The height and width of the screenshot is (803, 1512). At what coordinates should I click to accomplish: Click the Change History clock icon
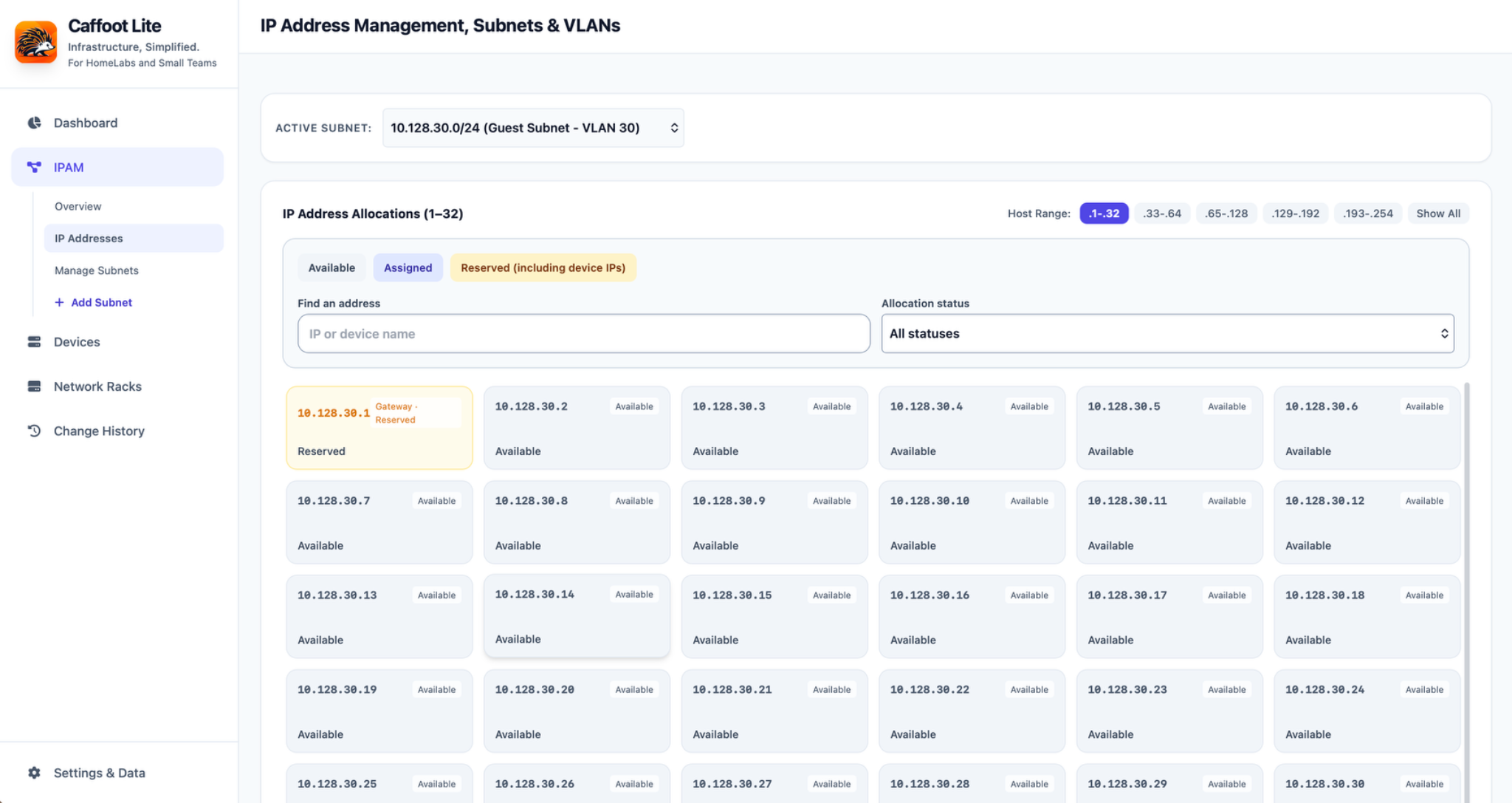pos(34,431)
